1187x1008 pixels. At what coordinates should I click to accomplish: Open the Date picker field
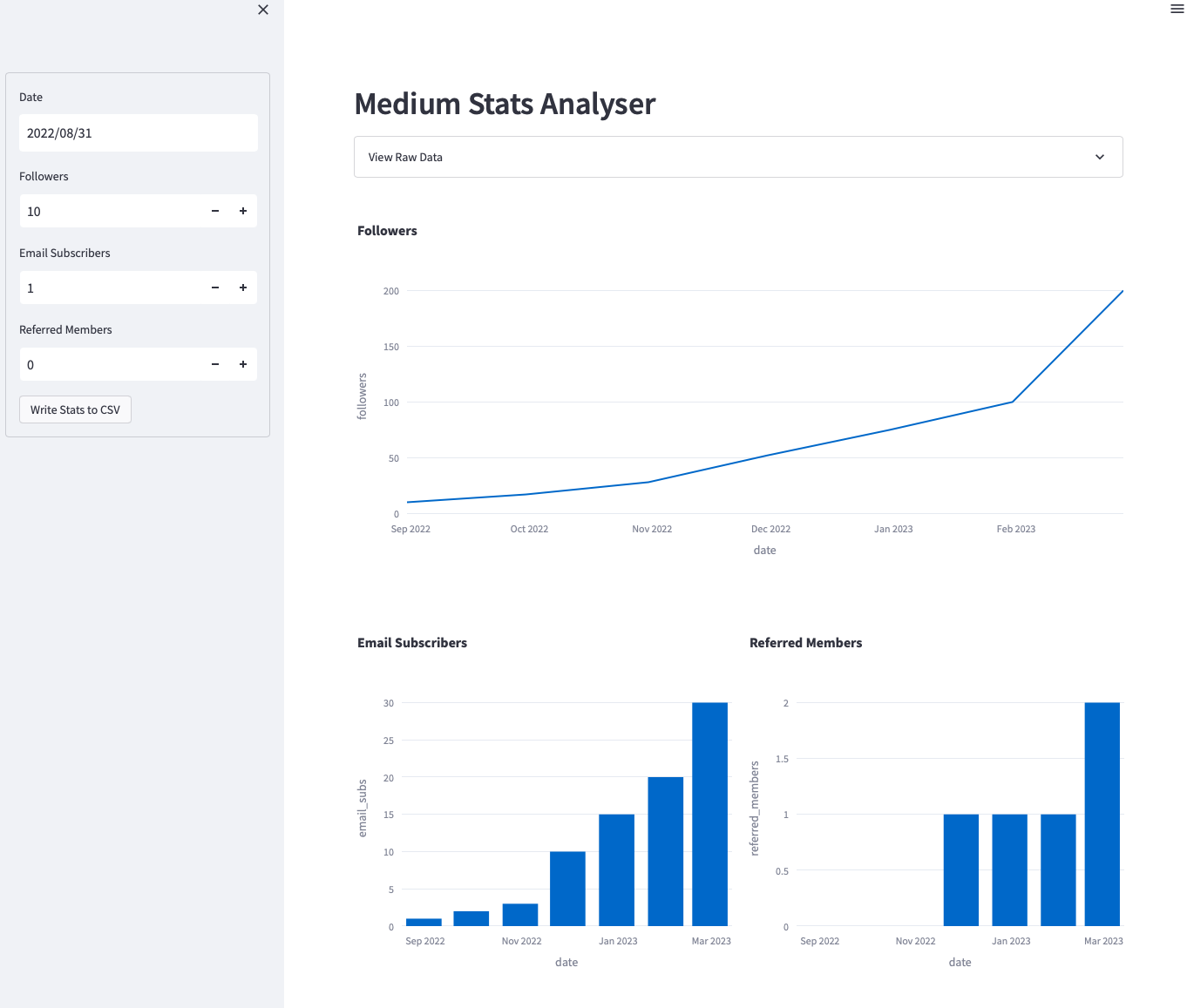pyautogui.click(x=138, y=133)
